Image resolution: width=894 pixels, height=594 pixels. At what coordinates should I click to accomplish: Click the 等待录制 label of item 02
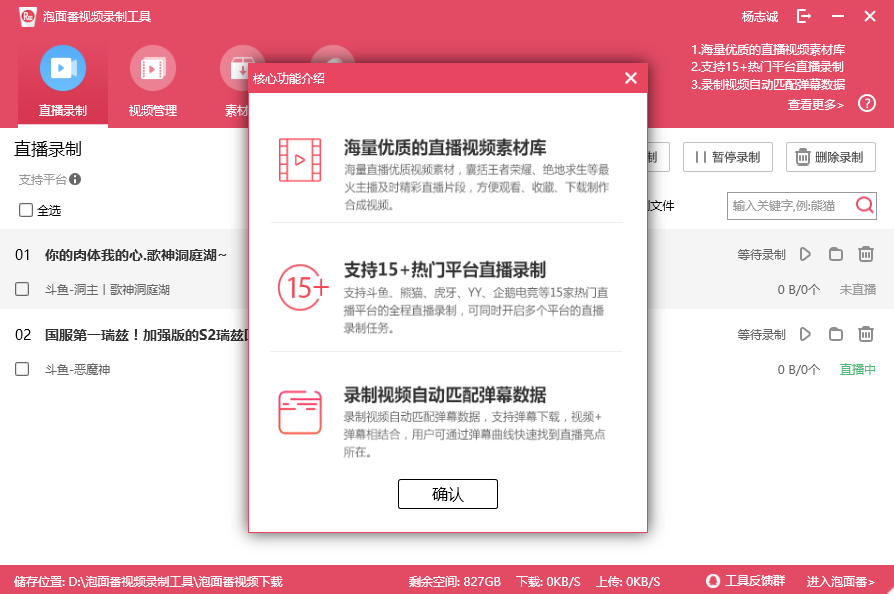(x=761, y=335)
